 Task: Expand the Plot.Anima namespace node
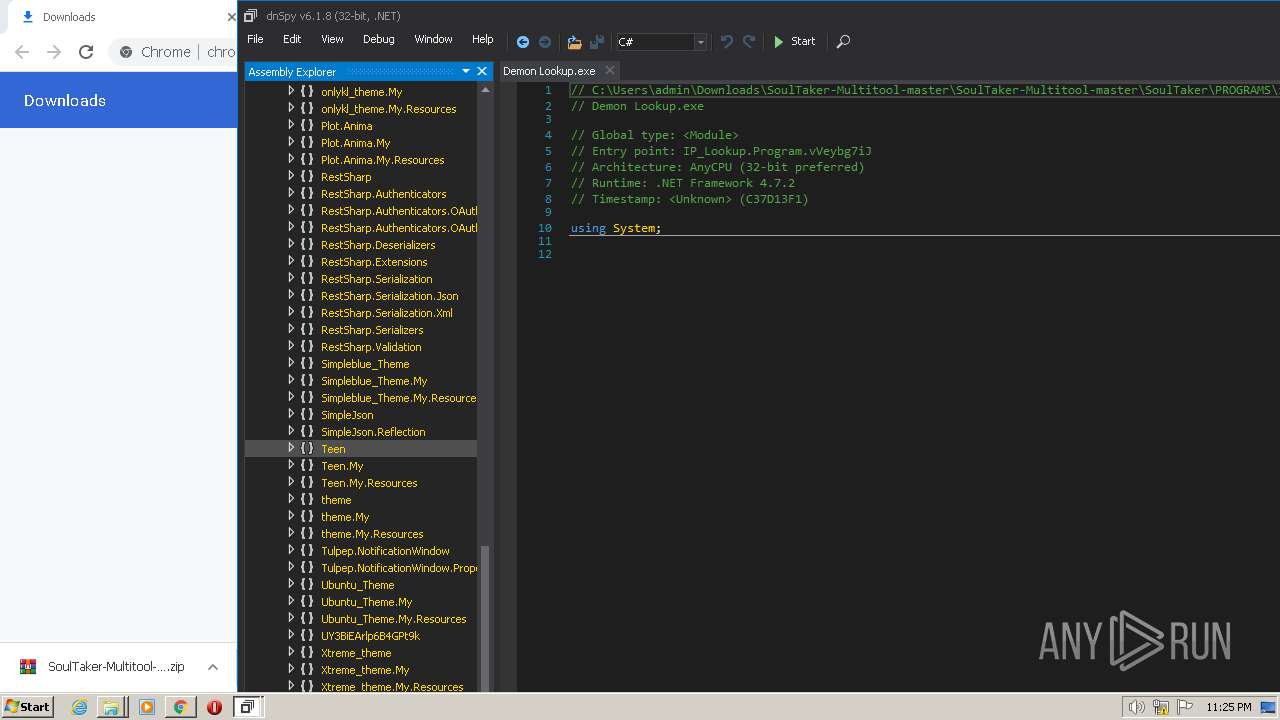[291, 125]
